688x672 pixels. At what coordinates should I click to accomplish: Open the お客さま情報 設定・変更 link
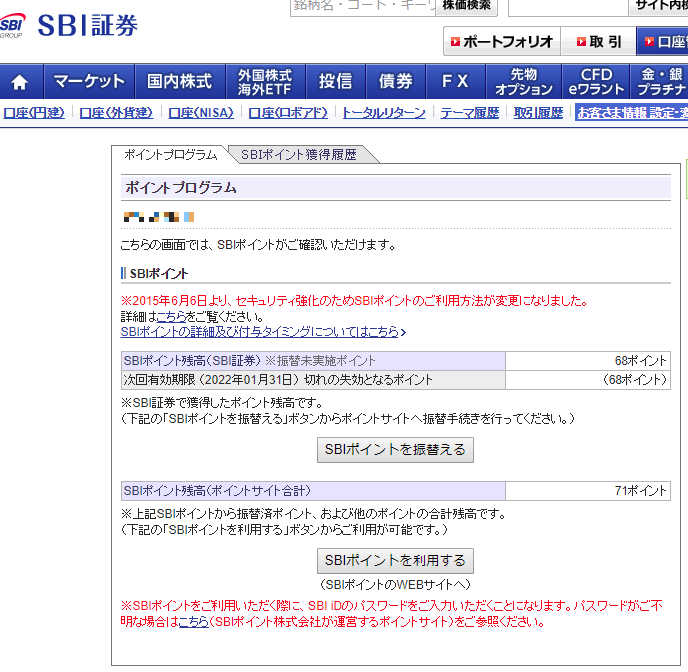(x=632, y=113)
